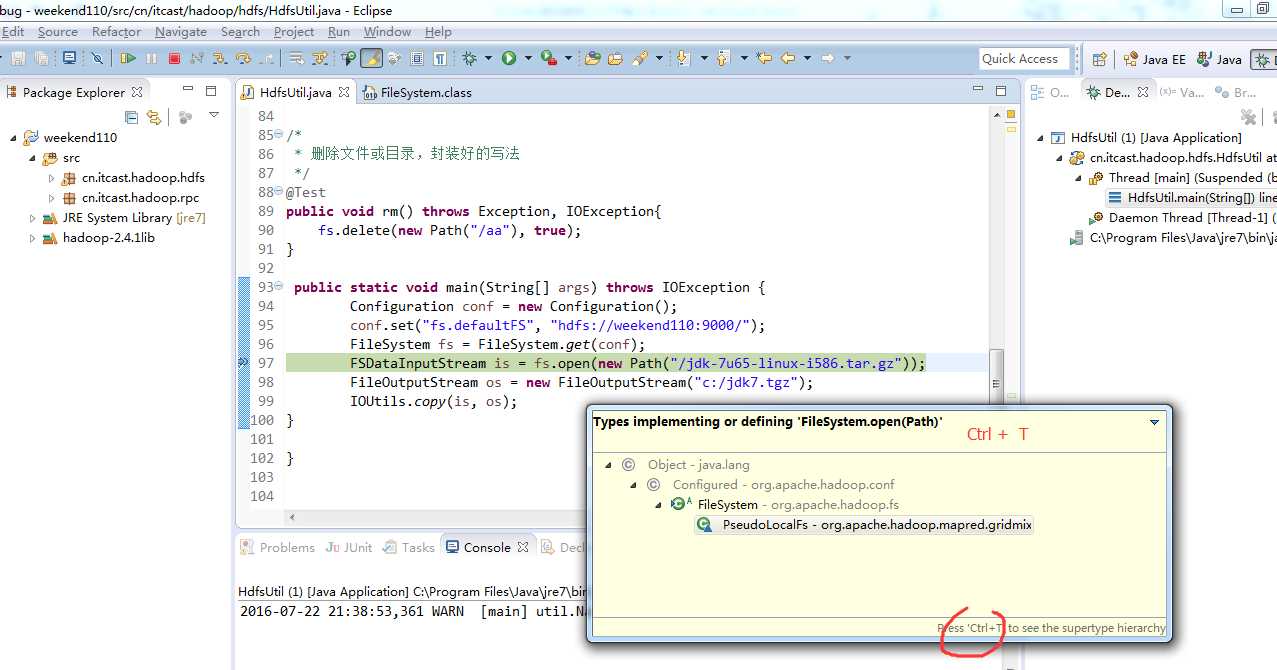Close the HdfsUtil.java editor tab

[x=344, y=92]
